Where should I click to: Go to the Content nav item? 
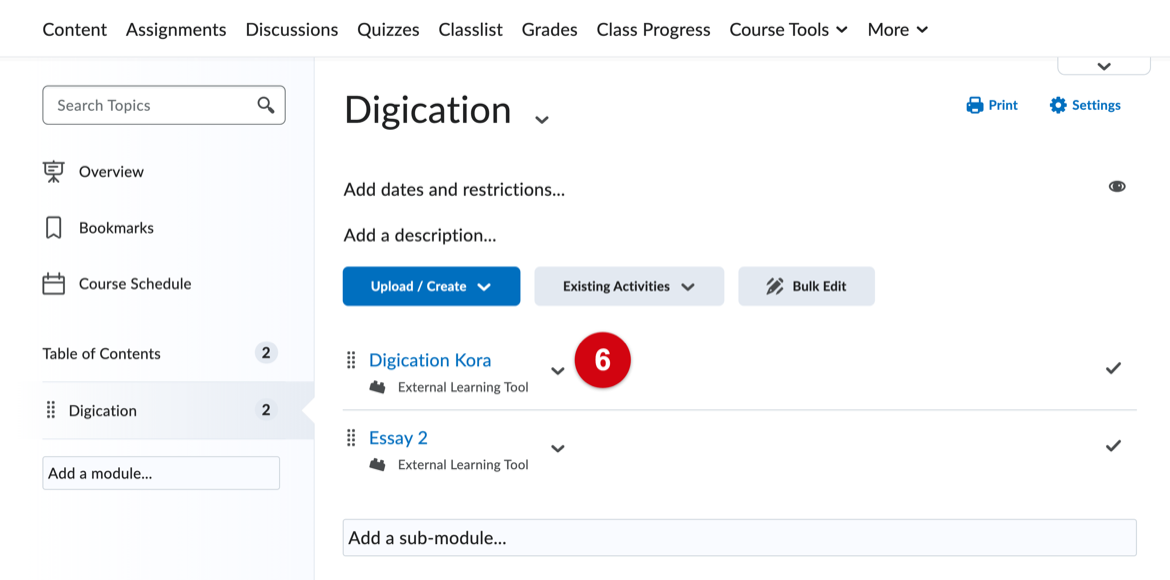[75, 30]
